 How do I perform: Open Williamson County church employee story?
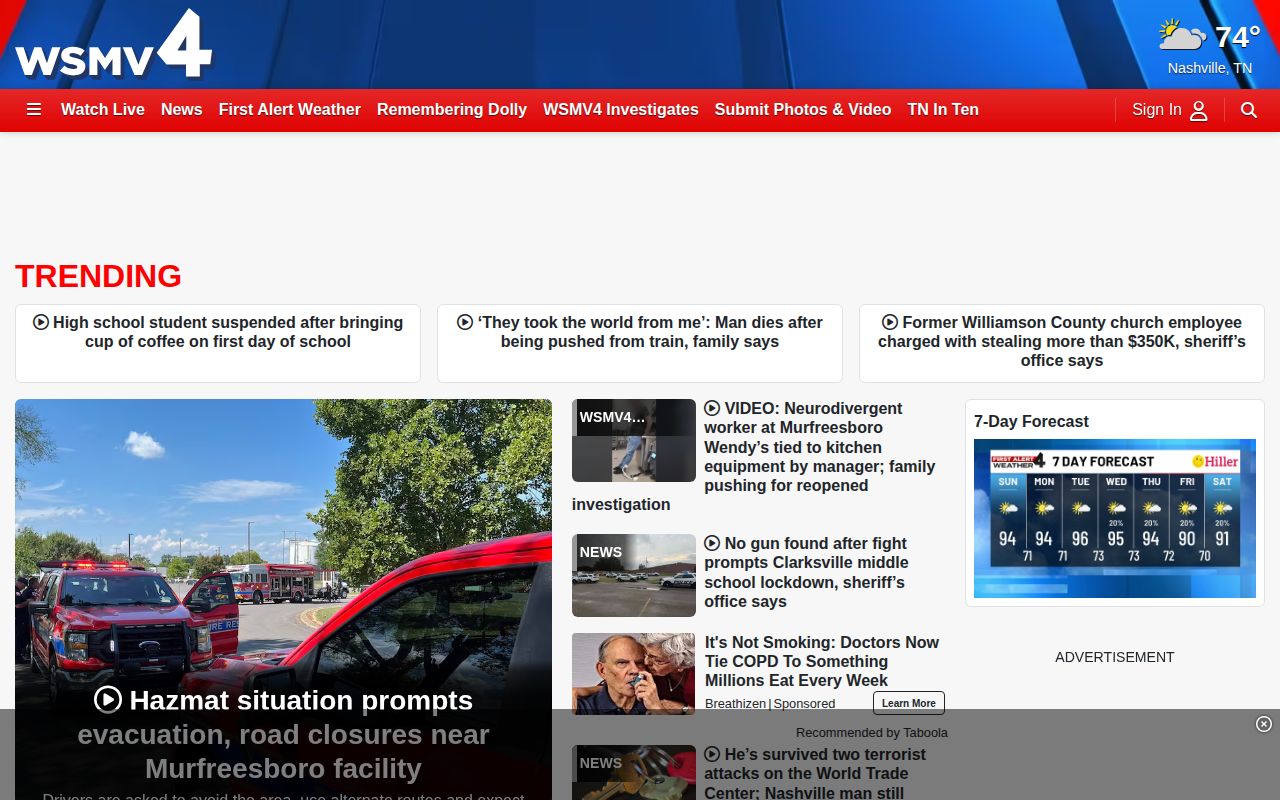(1062, 341)
